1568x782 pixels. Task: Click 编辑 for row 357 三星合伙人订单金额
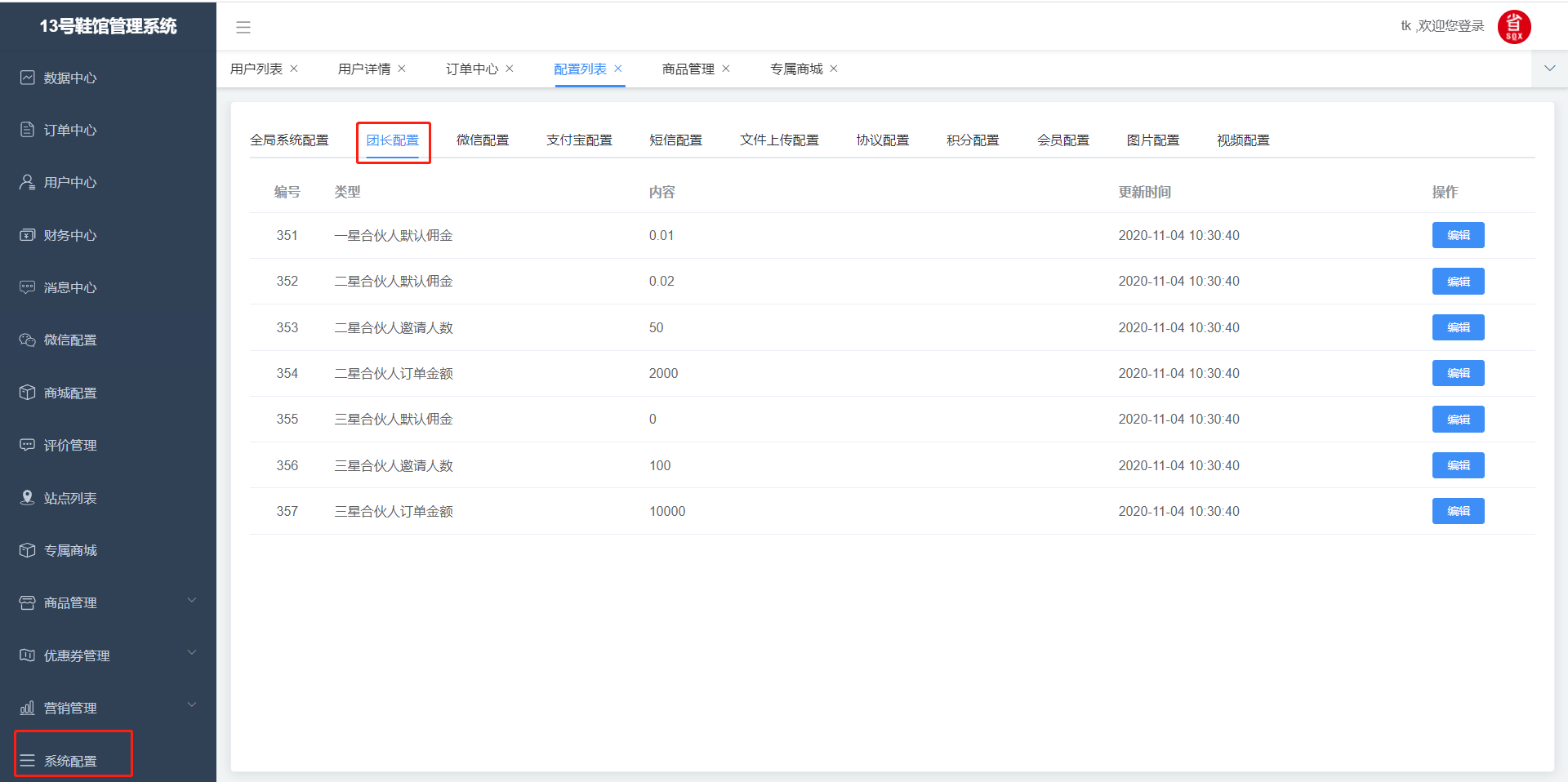click(1458, 511)
